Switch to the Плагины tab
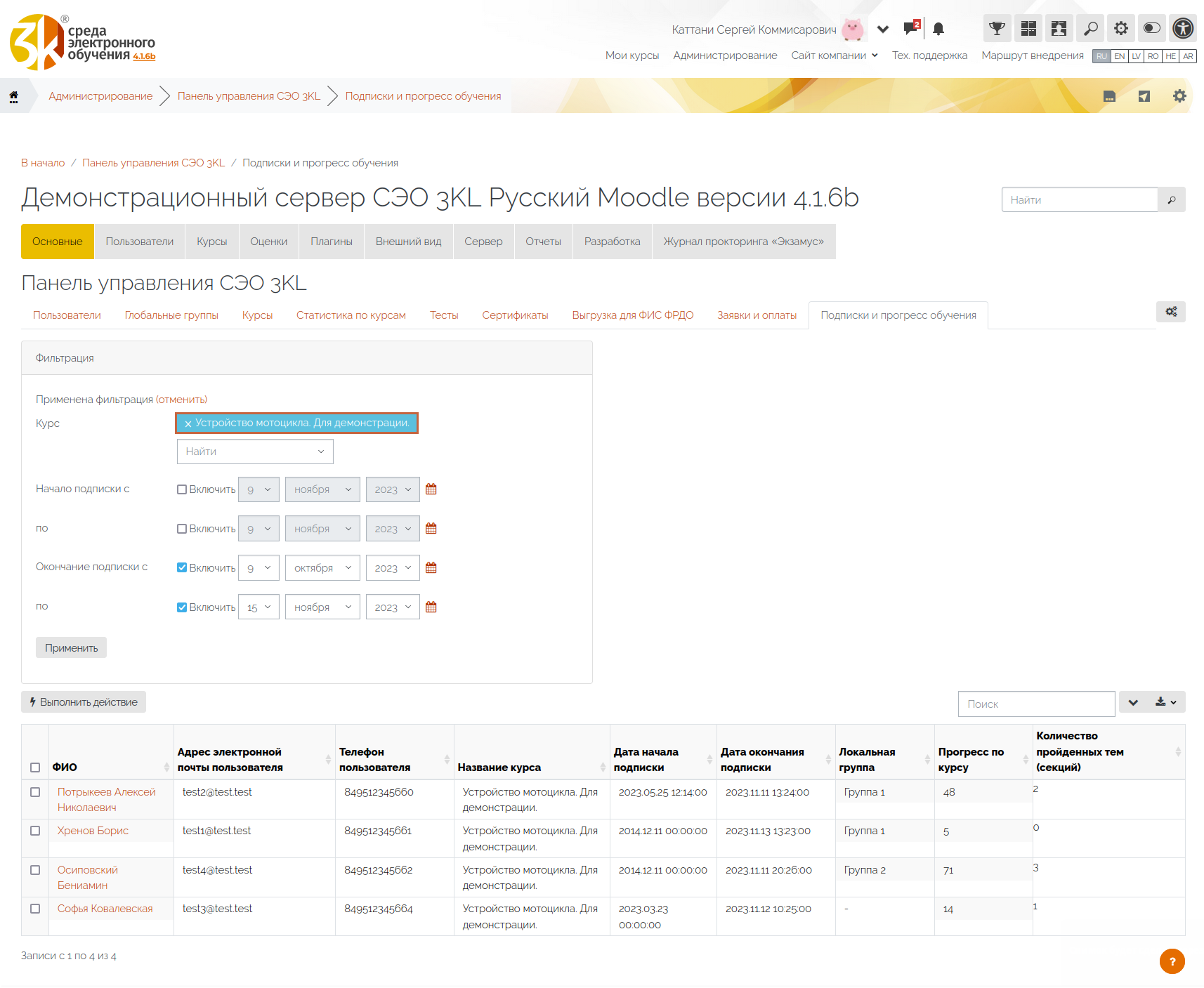The height and width of the screenshot is (988, 1204). pos(332,242)
